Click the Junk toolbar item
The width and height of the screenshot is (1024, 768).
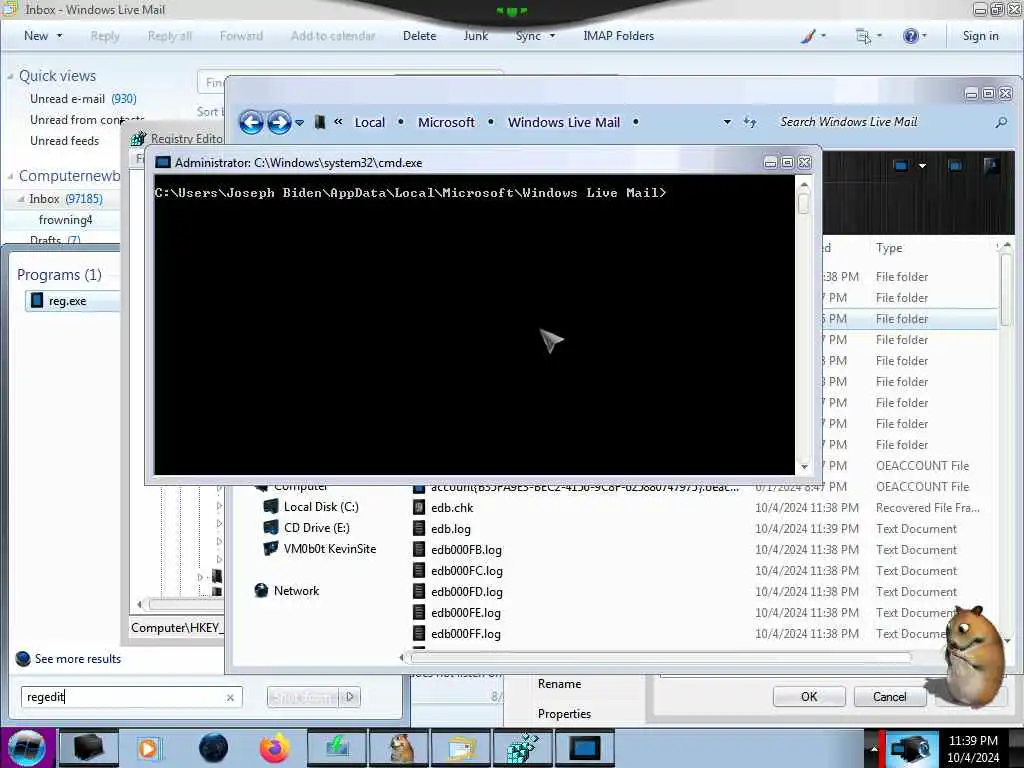tap(475, 36)
